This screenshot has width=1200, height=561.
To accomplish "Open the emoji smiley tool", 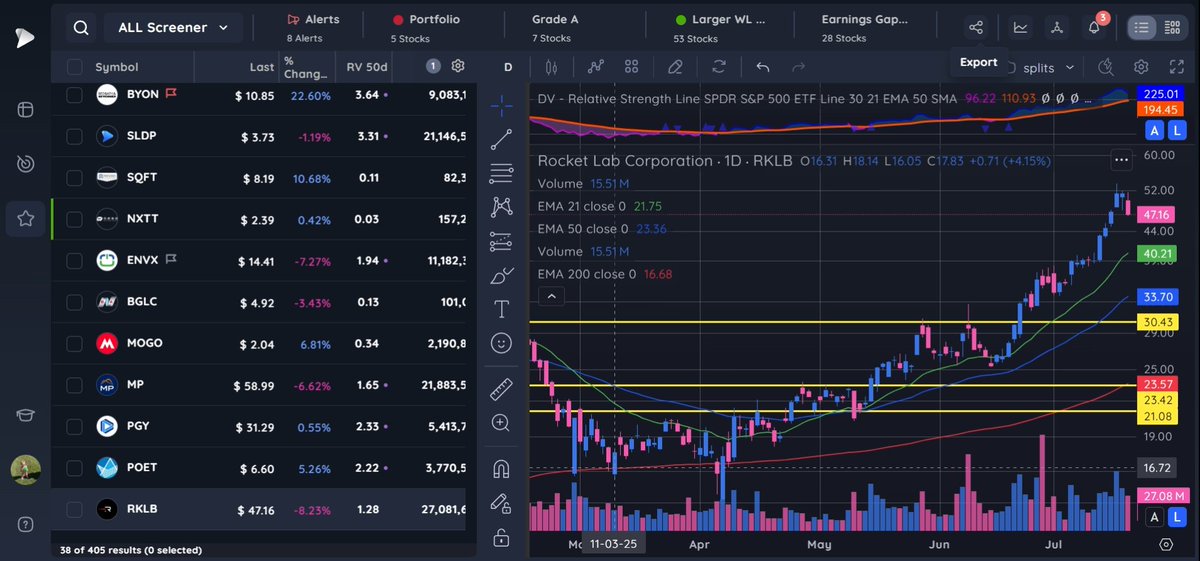I will pyautogui.click(x=502, y=343).
